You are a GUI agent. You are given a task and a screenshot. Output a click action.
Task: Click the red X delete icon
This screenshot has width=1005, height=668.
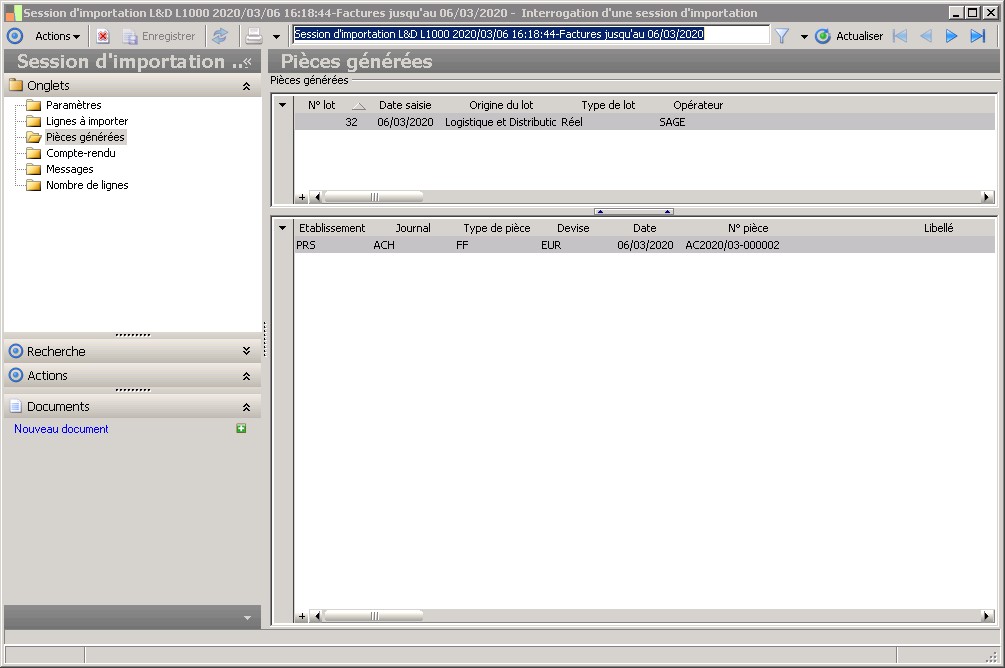pyautogui.click(x=103, y=37)
